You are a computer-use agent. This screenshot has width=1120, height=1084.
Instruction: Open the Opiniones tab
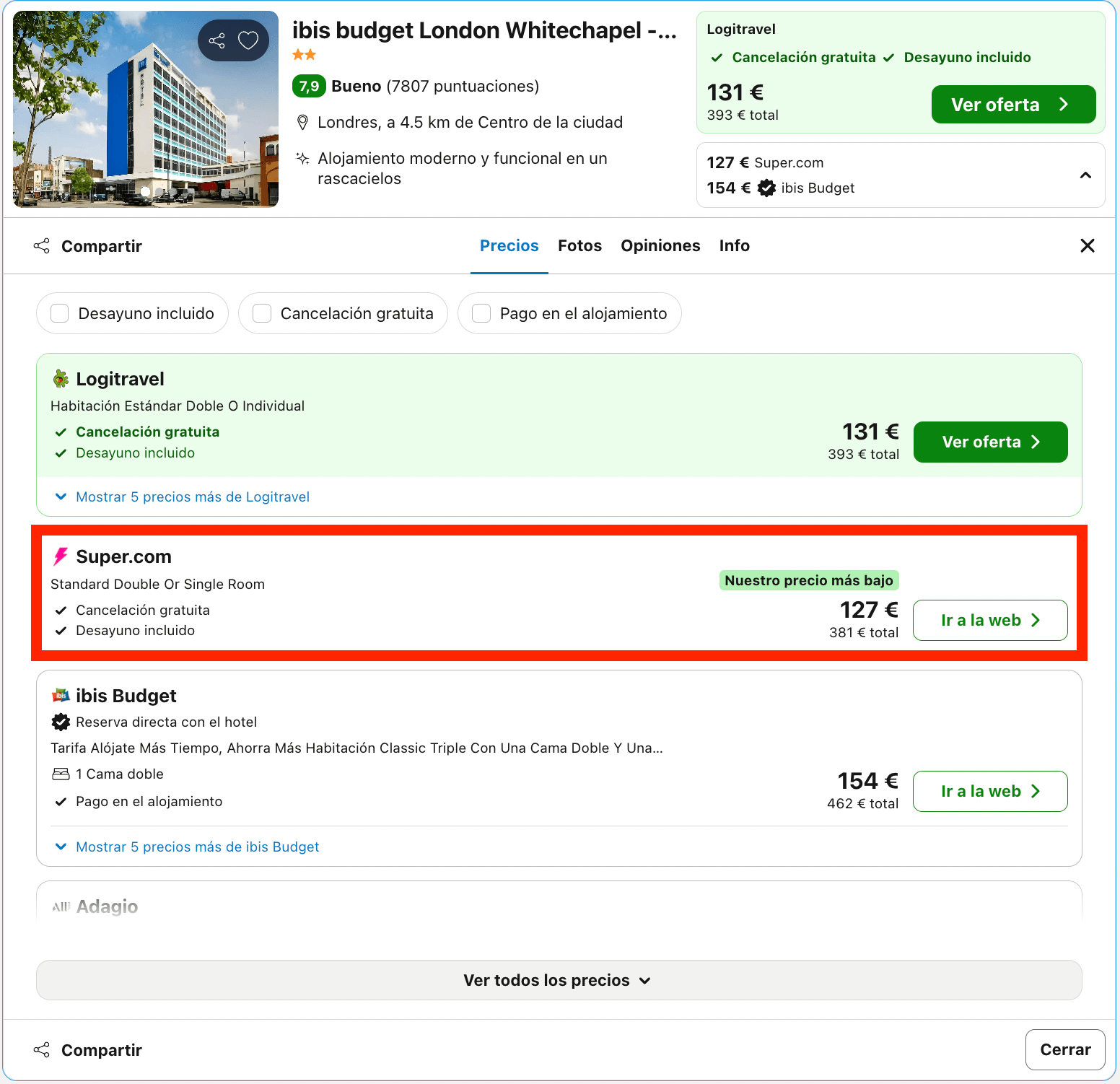pos(660,245)
